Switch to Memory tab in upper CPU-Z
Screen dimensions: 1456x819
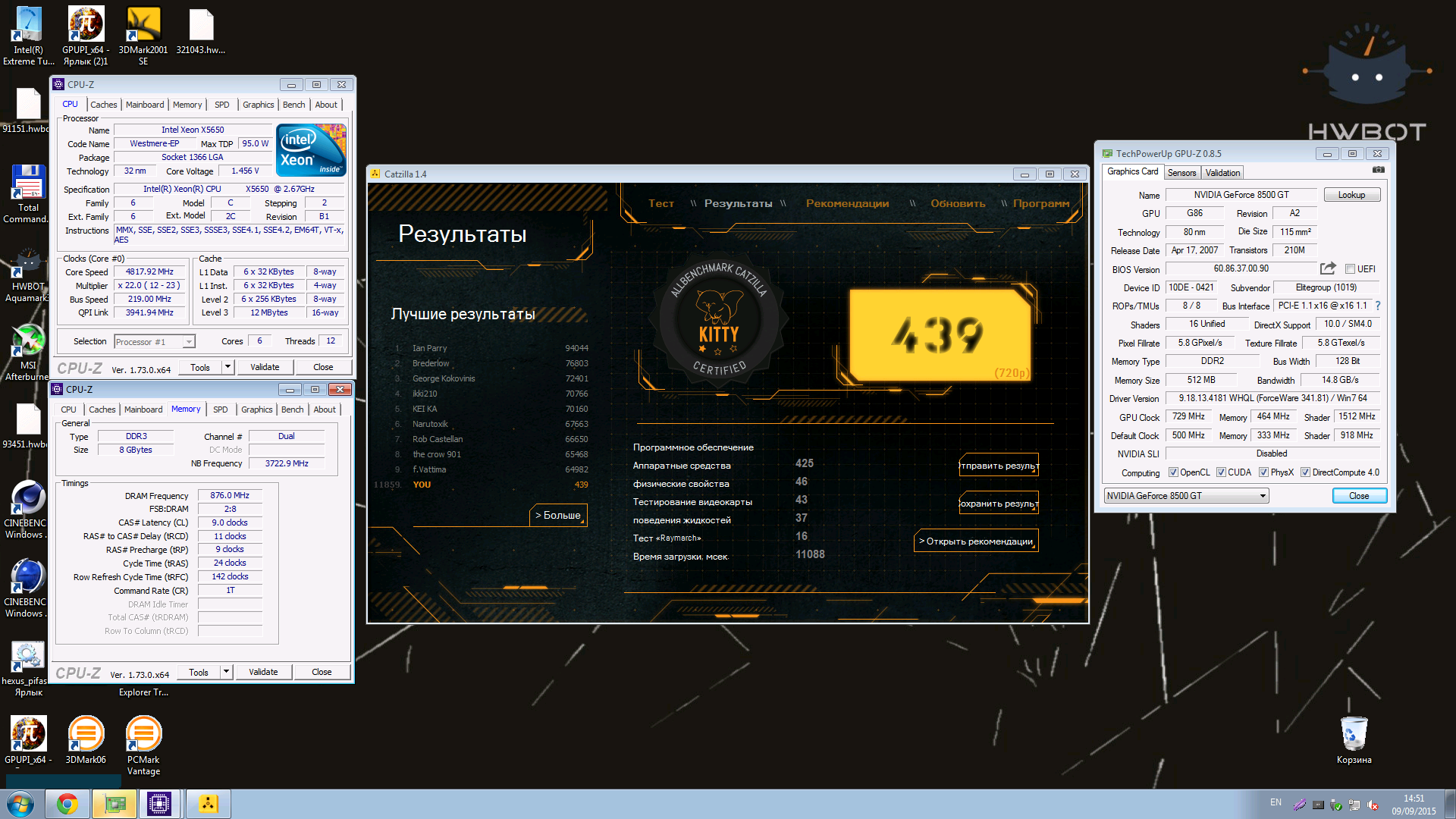(x=187, y=105)
